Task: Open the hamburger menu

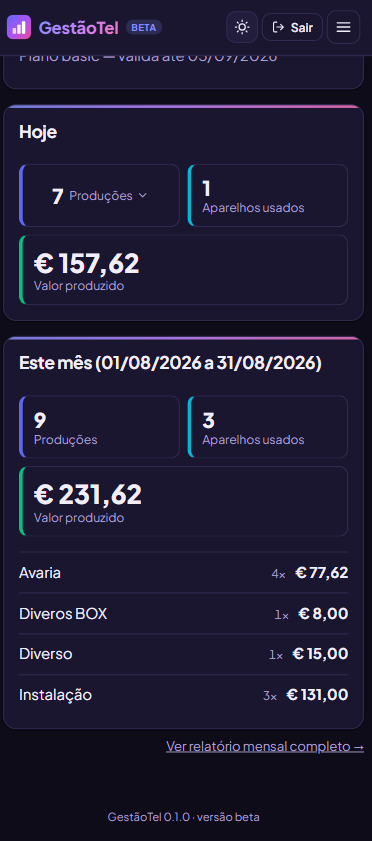Action: [x=344, y=27]
